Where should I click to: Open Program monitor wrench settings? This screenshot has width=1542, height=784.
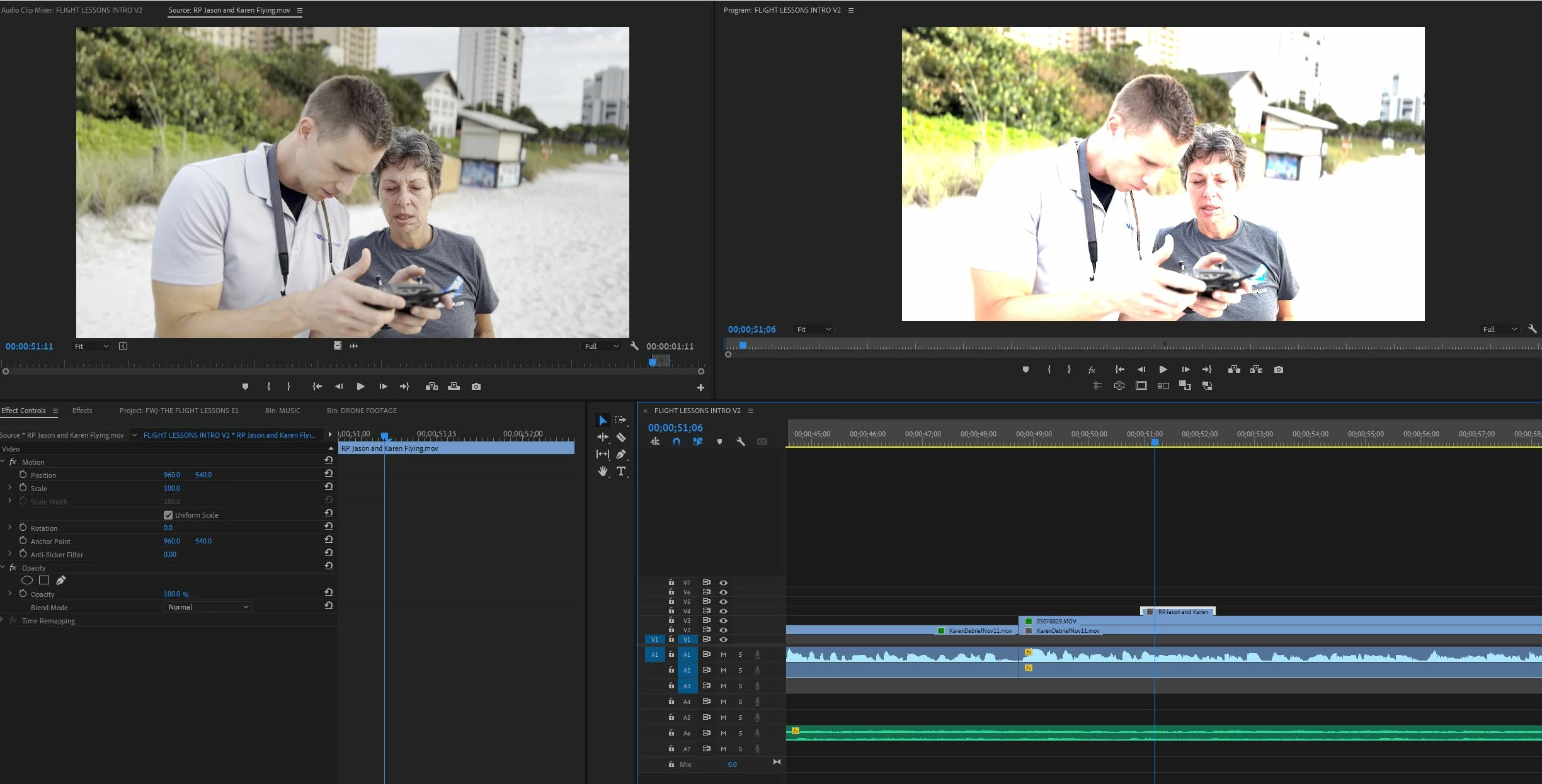tap(1532, 329)
